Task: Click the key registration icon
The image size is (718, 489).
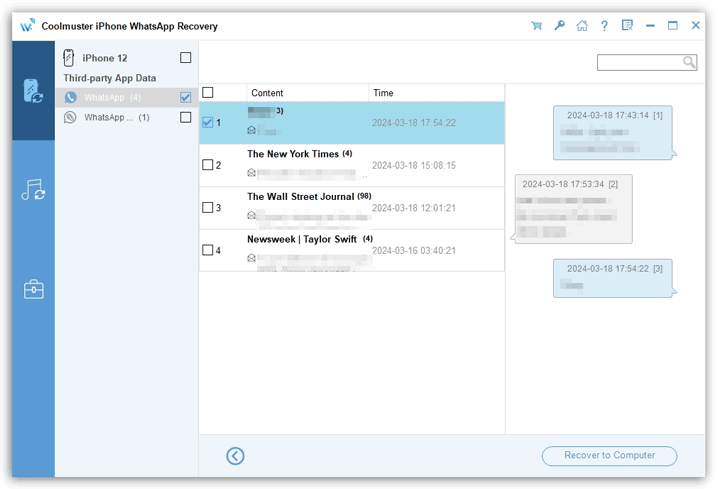Action: pos(559,26)
